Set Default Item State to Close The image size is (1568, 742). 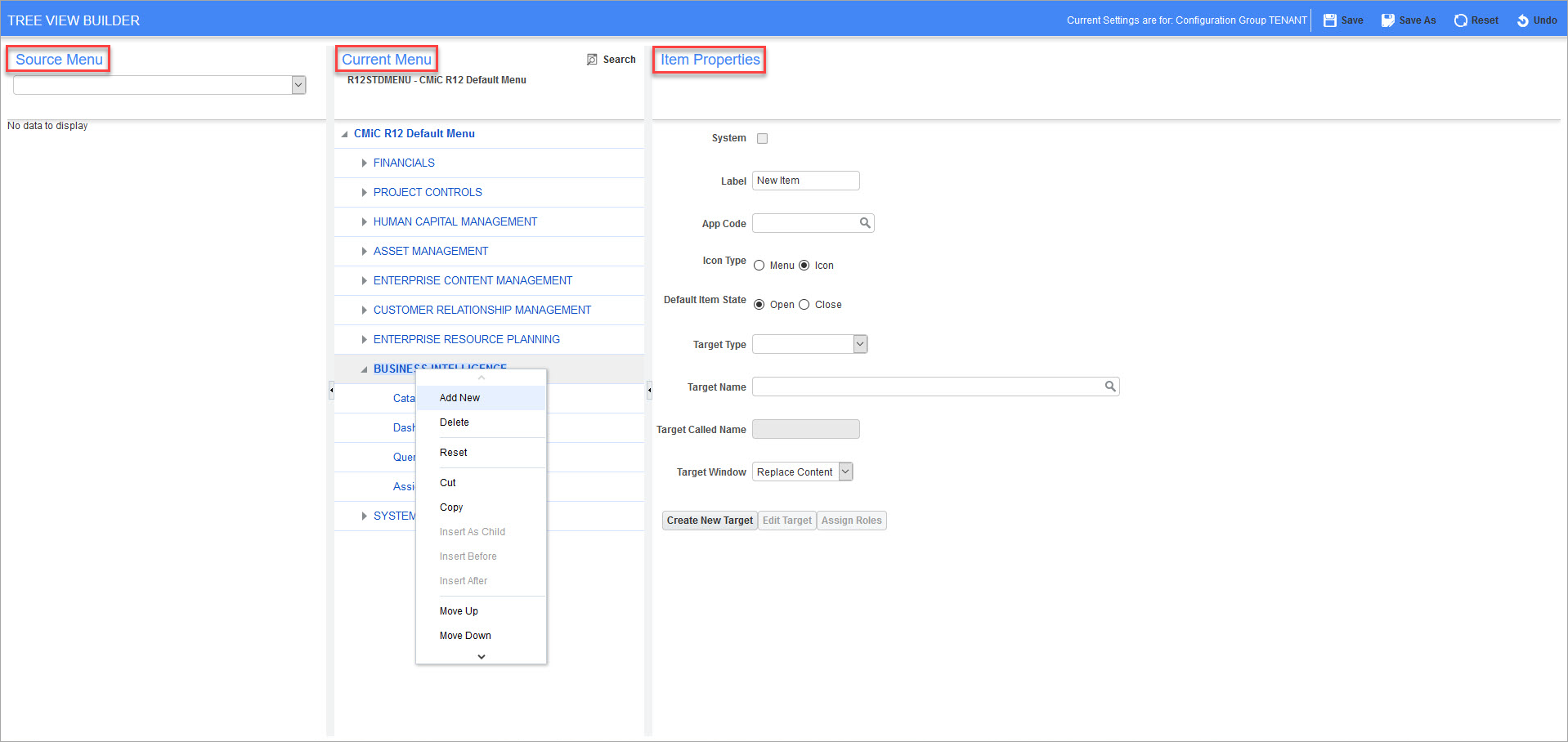point(804,304)
